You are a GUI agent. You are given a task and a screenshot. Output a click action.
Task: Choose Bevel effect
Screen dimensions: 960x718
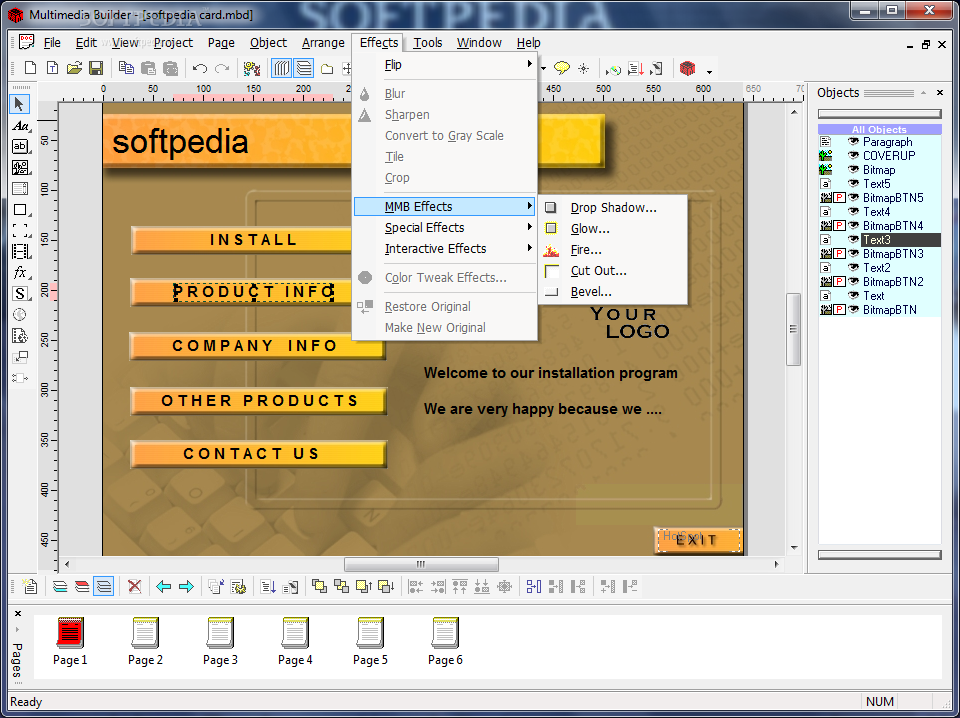613,292
